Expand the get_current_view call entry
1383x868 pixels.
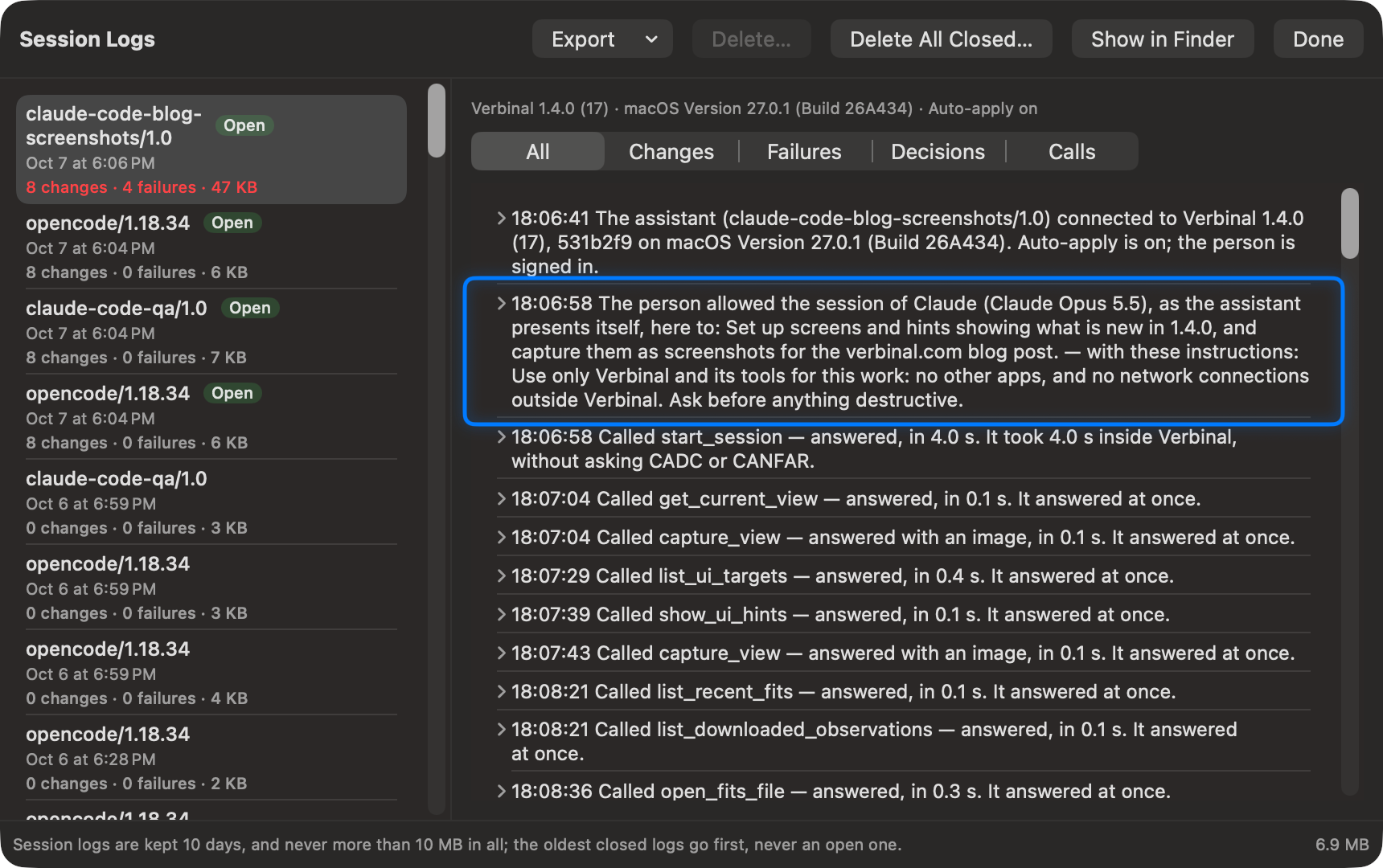502,499
